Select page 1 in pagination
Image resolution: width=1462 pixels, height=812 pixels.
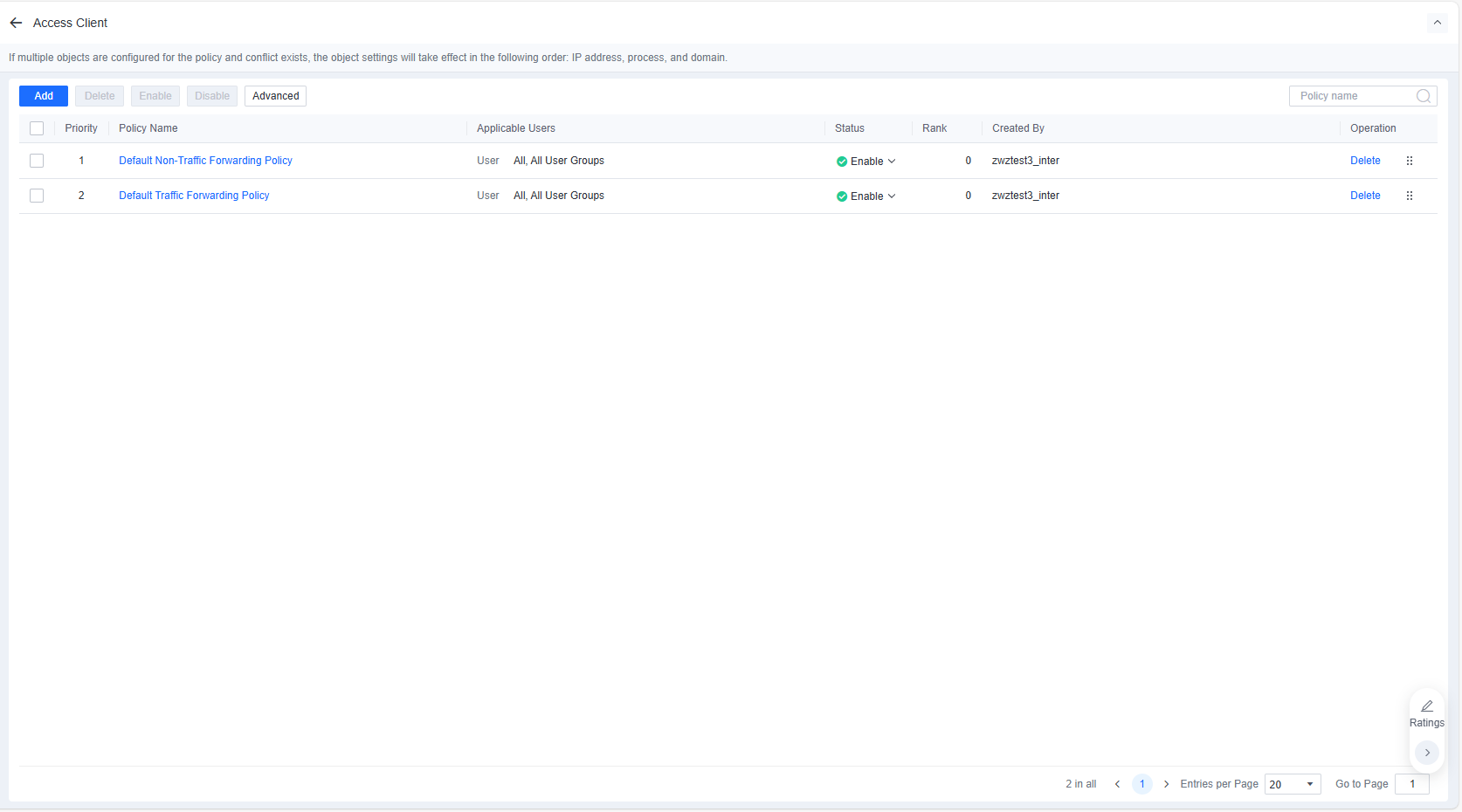click(x=1141, y=784)
